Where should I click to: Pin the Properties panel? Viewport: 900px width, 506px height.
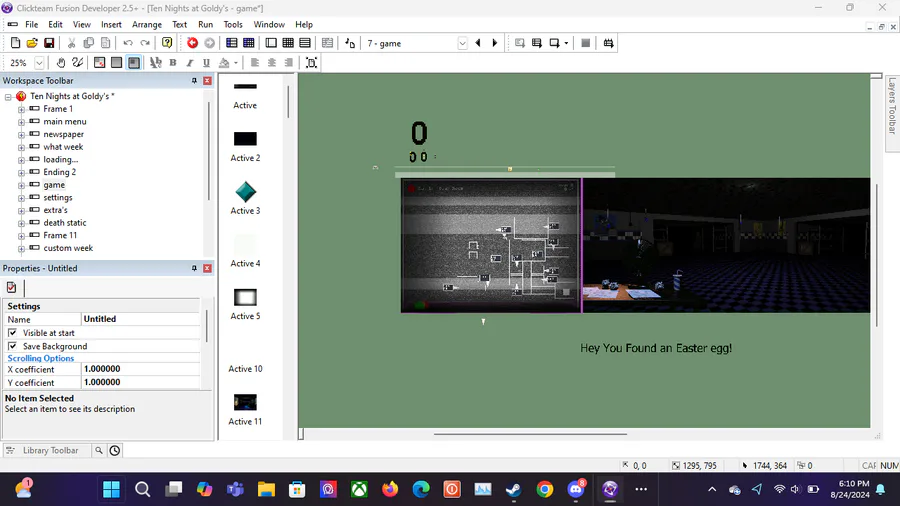194,268
